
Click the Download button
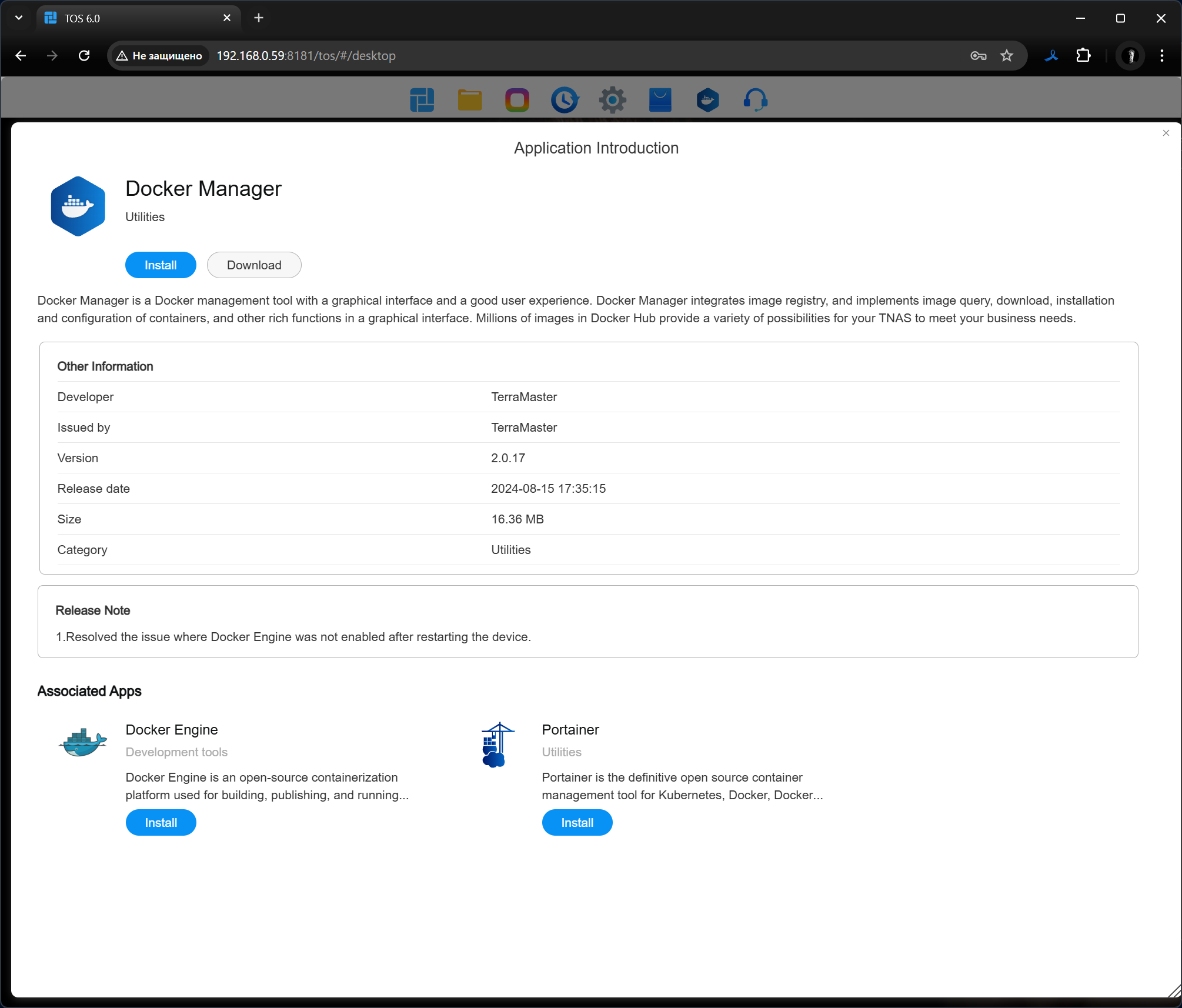point(254,265)
